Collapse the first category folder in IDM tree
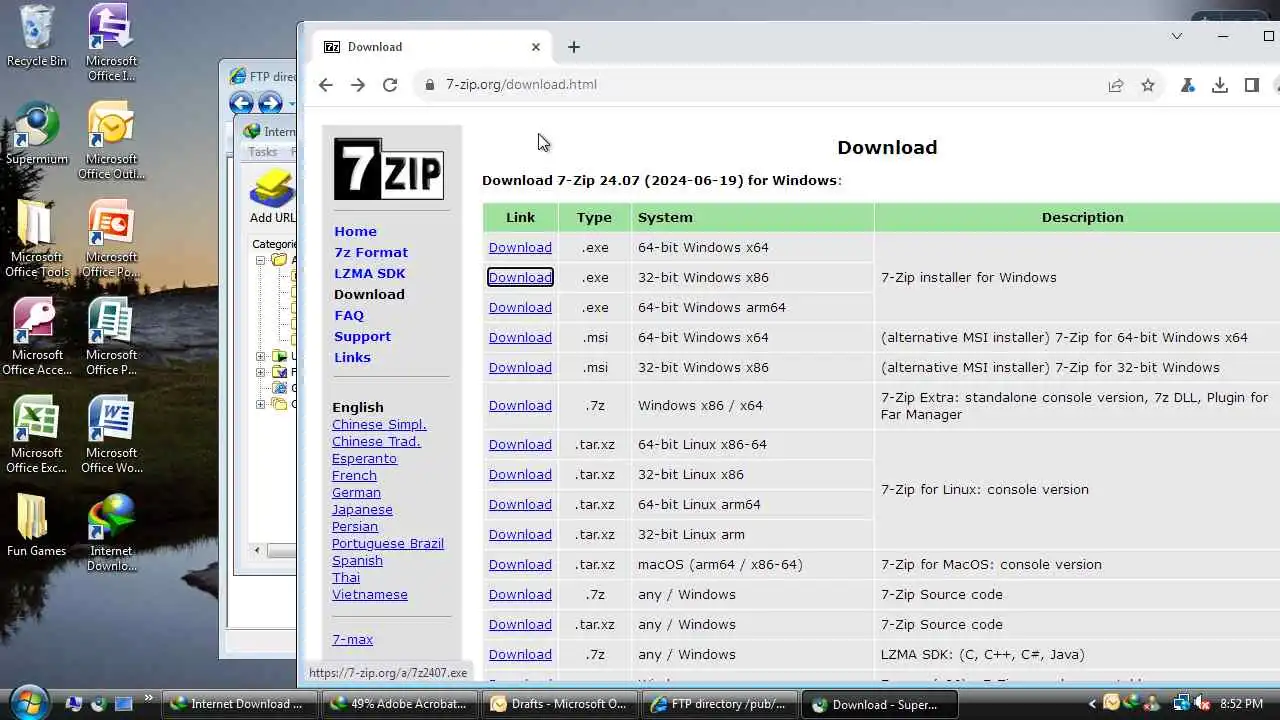 tap(260, 260)
